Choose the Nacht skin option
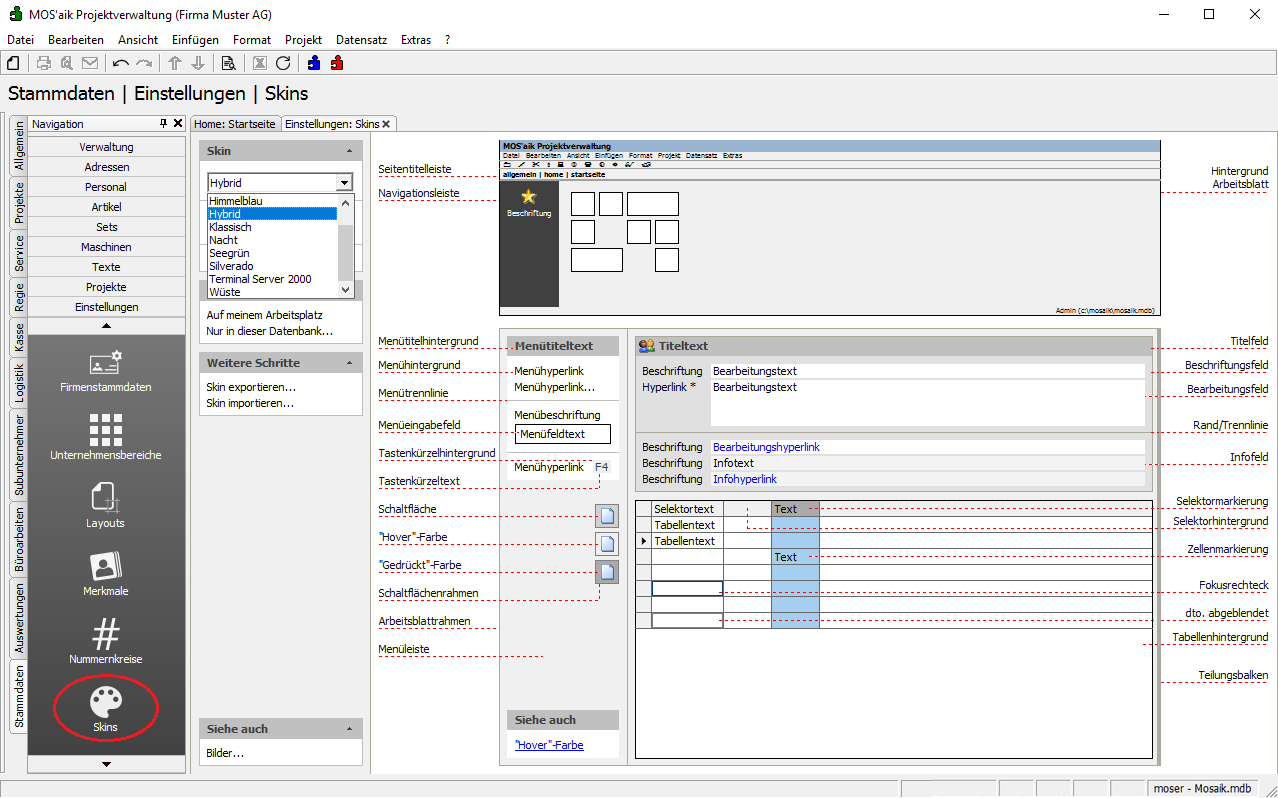 point(272,240)
